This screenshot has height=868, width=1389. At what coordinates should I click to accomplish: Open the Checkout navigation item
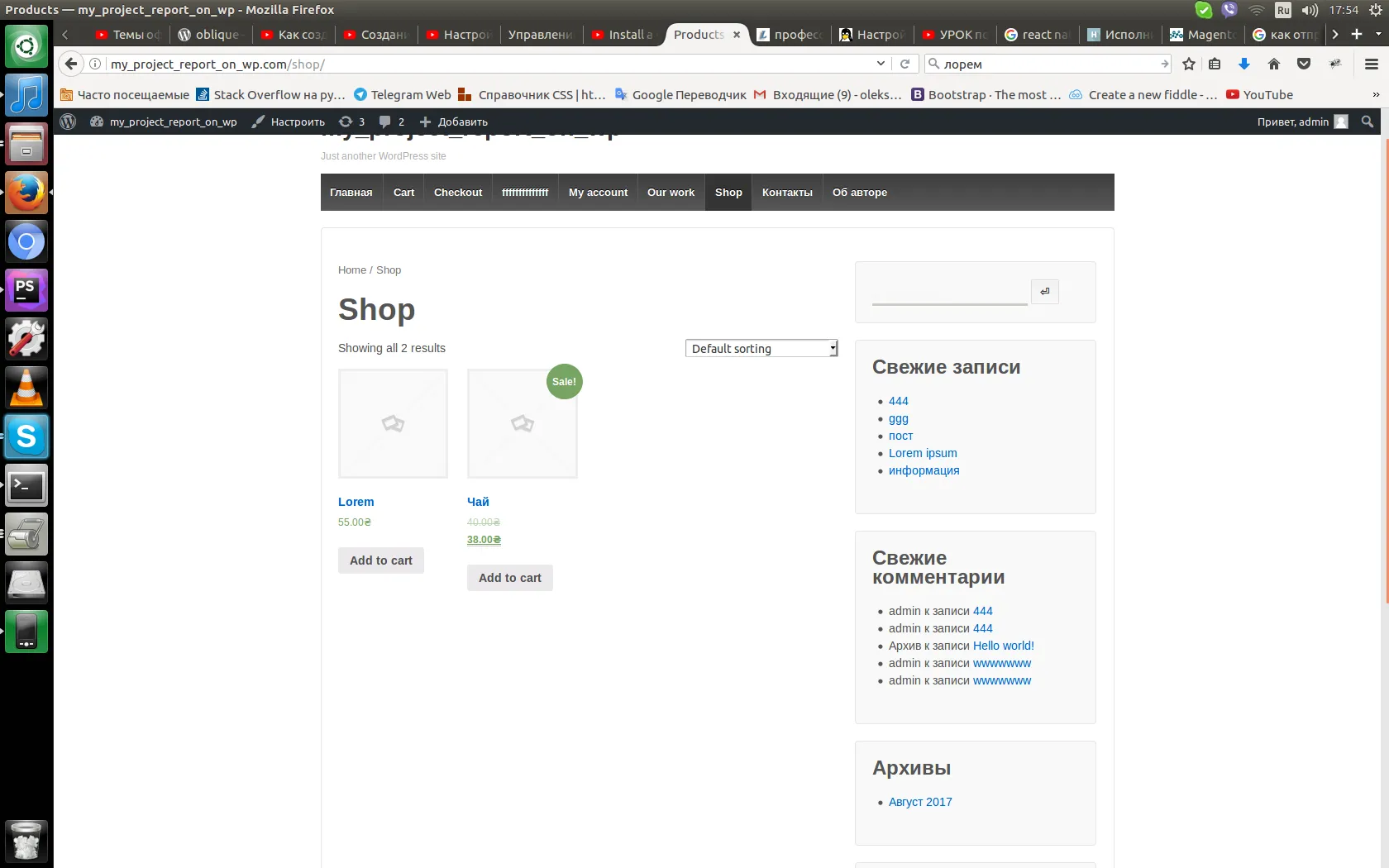[x=458, y=192]
